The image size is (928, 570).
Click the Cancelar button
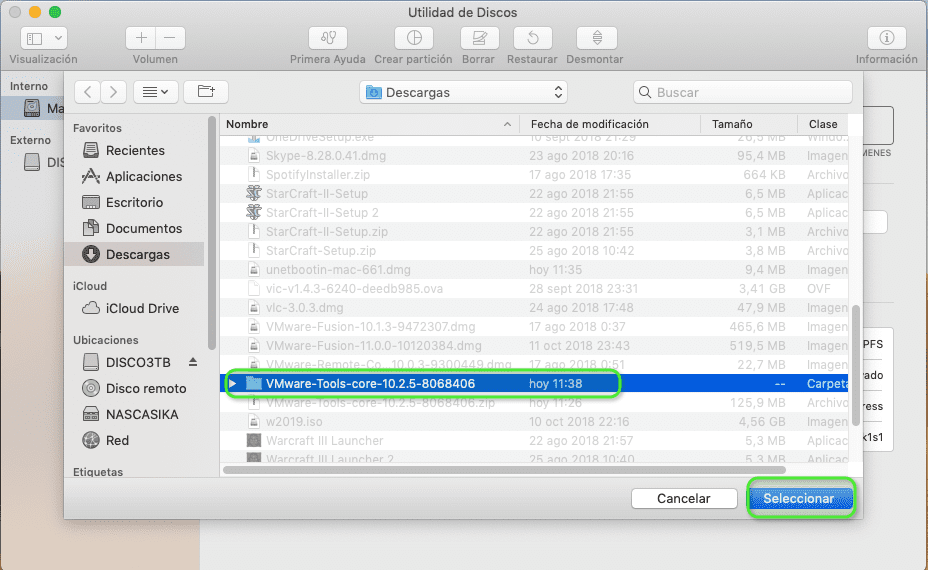684,498
